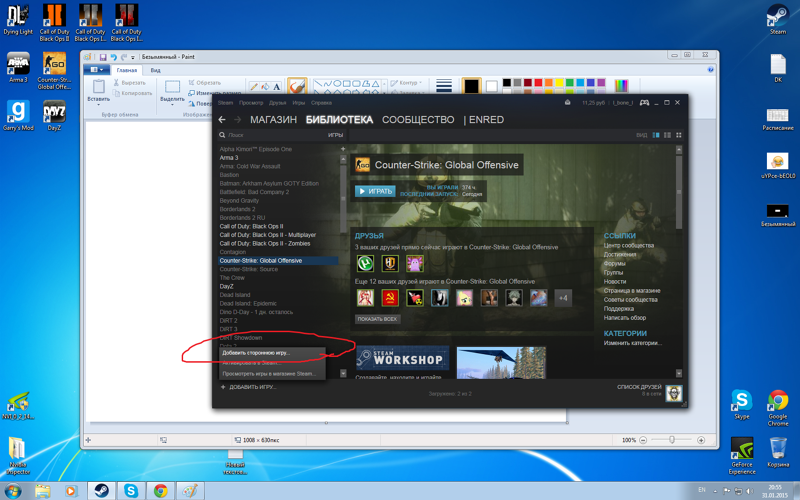Viewport: 800px width, 500px height.
Task: Choose 'Просмотреть игры в магазине Steam...' entry
Action: pos(272,373)
